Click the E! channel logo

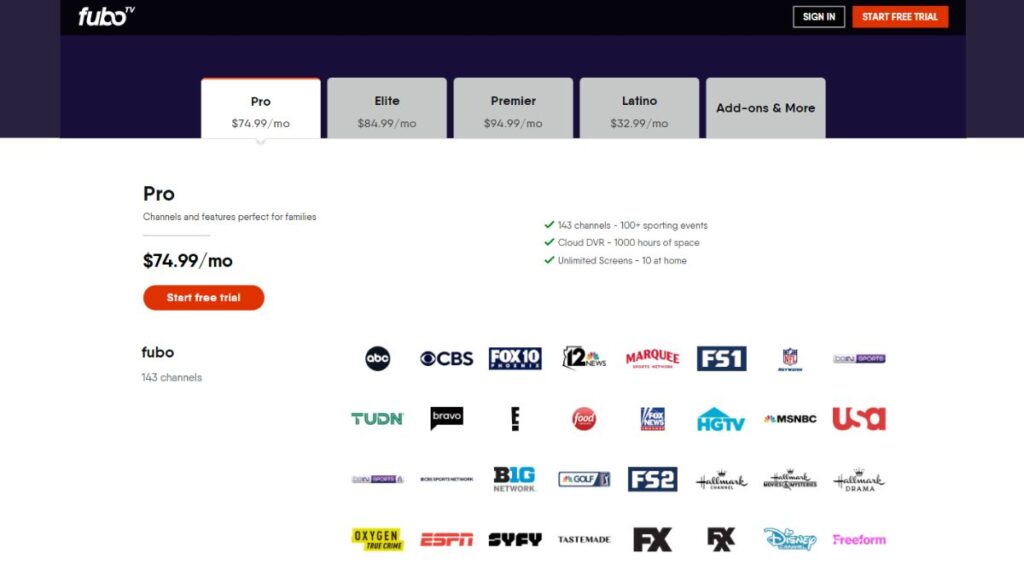(515, 419)
